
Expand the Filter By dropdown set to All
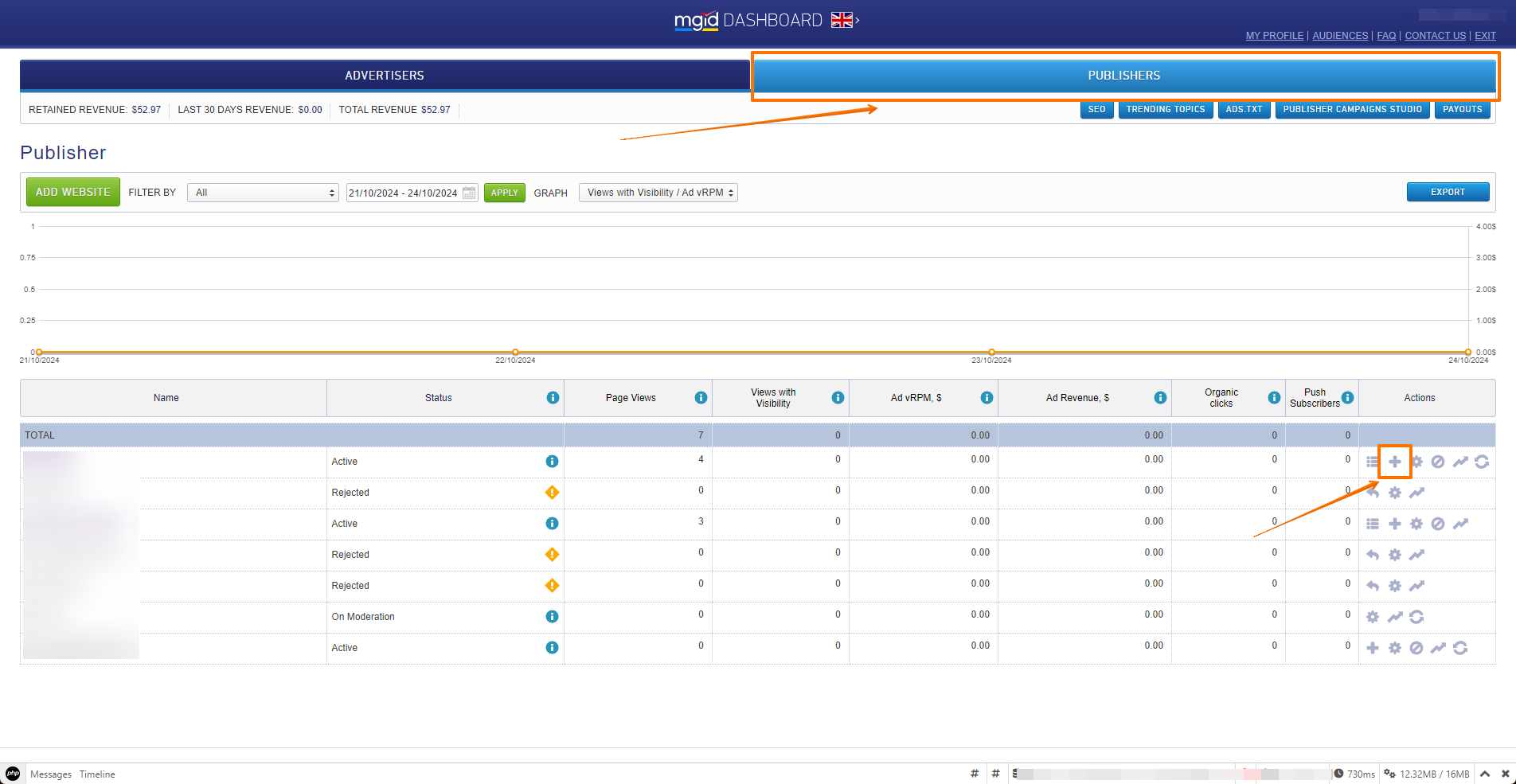(263, 193)
